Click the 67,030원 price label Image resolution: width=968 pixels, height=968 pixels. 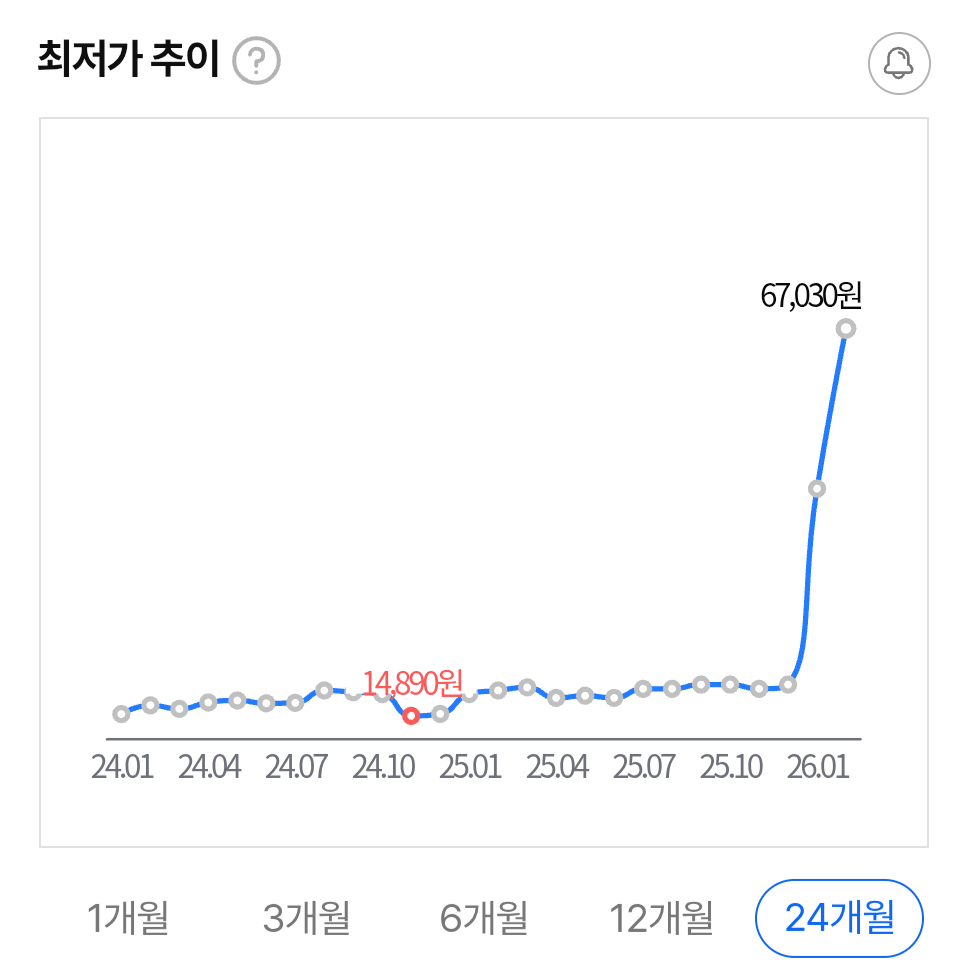tap(812, 292)
